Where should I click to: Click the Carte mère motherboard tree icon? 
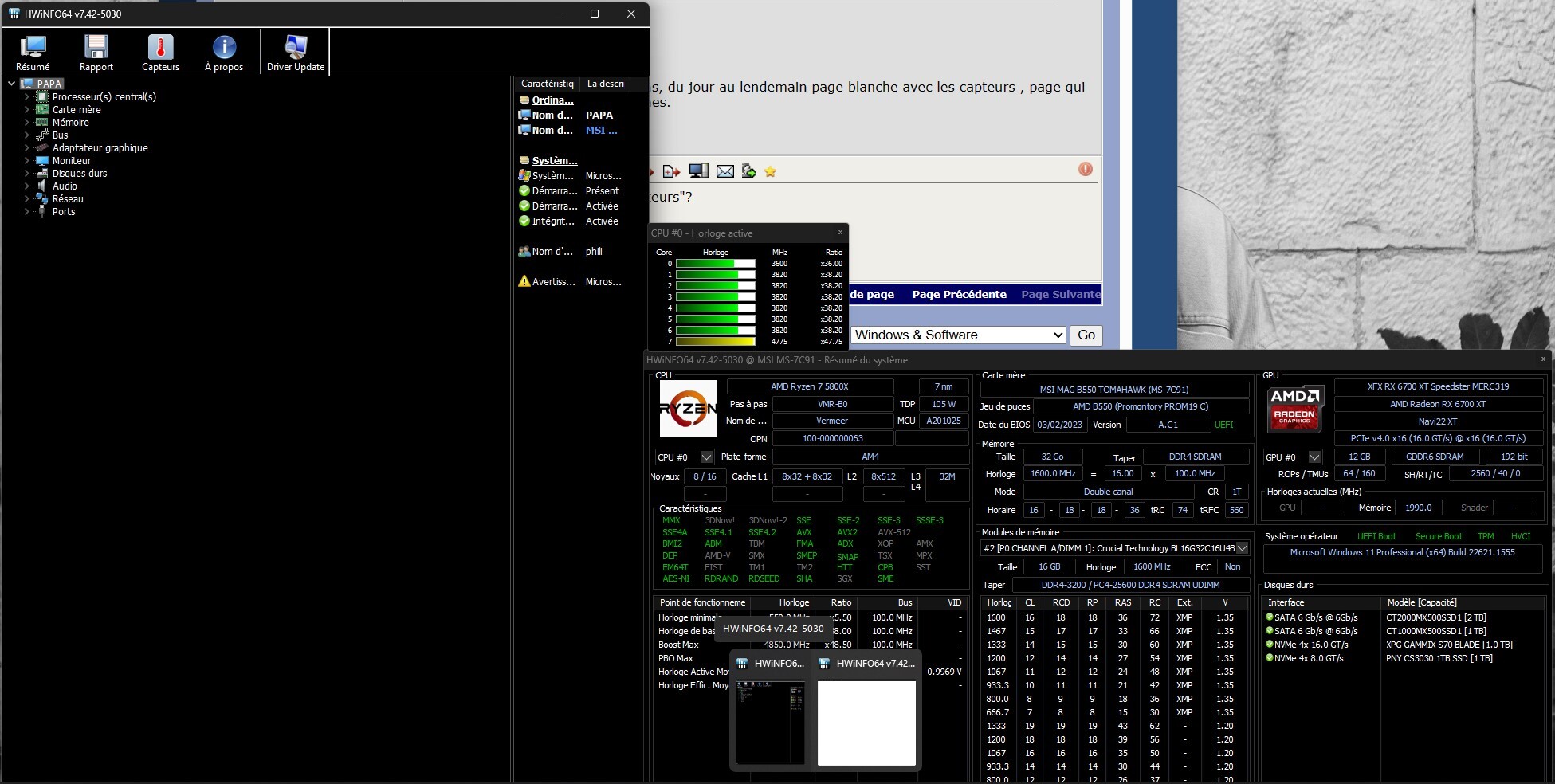pos(42,110)
